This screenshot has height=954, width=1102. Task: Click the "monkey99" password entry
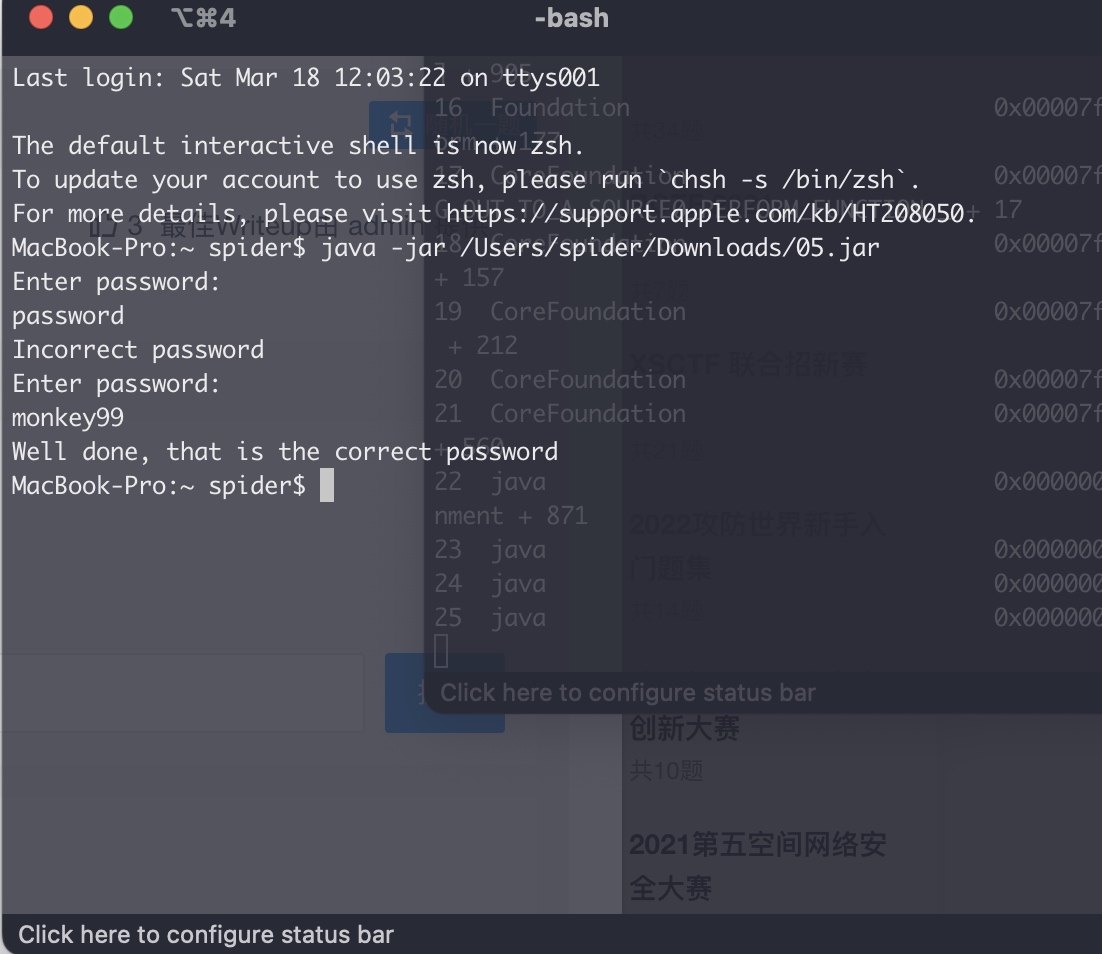click(x=68, y=417)
